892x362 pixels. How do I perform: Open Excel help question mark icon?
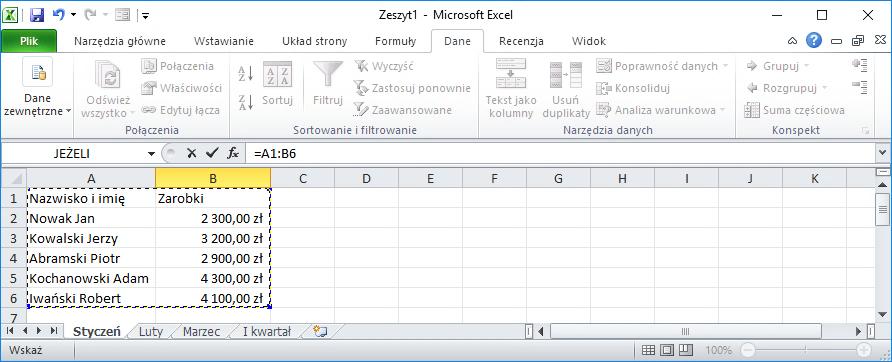point(814,40)
